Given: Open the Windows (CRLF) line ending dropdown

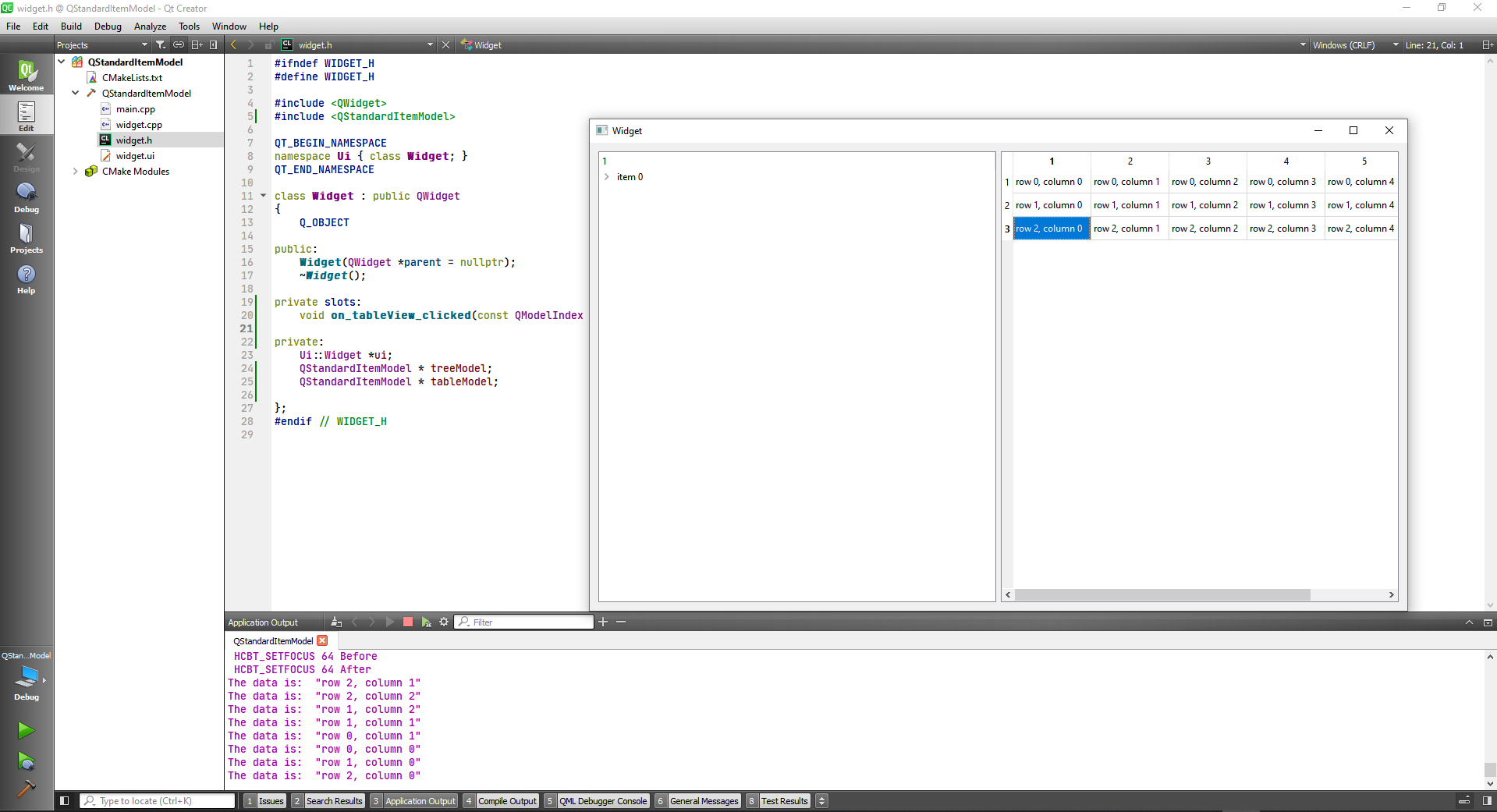Looking at the screenshot, I should tap(1356, 44).
